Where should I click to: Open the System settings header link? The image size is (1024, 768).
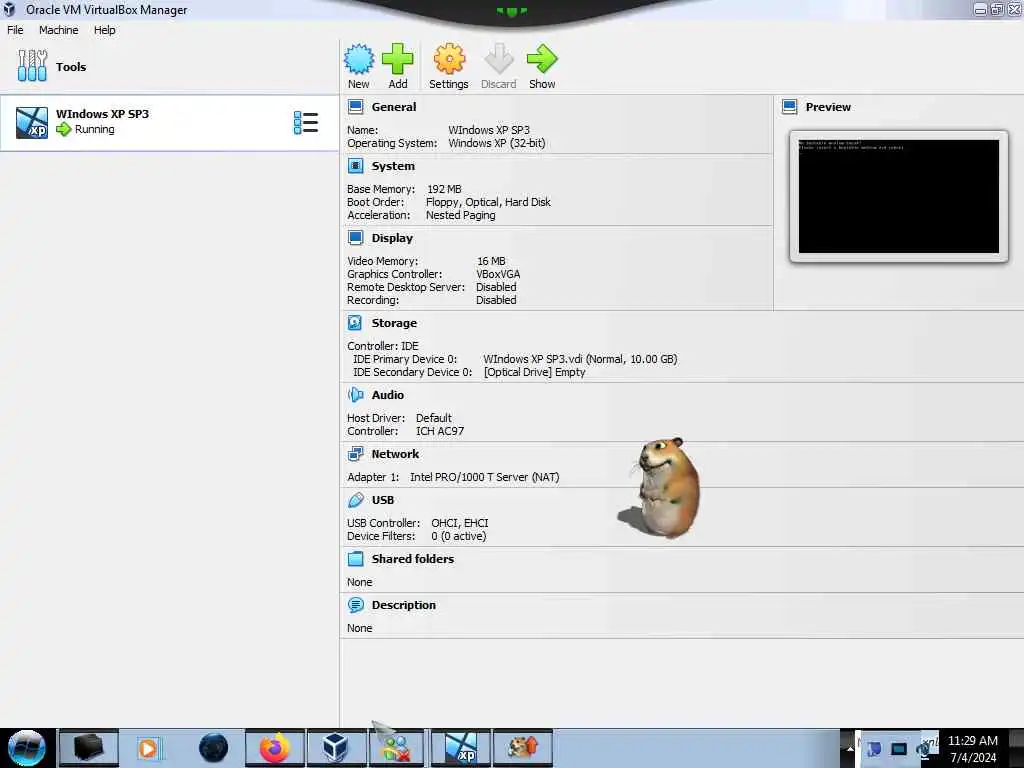tap(393, 166)
